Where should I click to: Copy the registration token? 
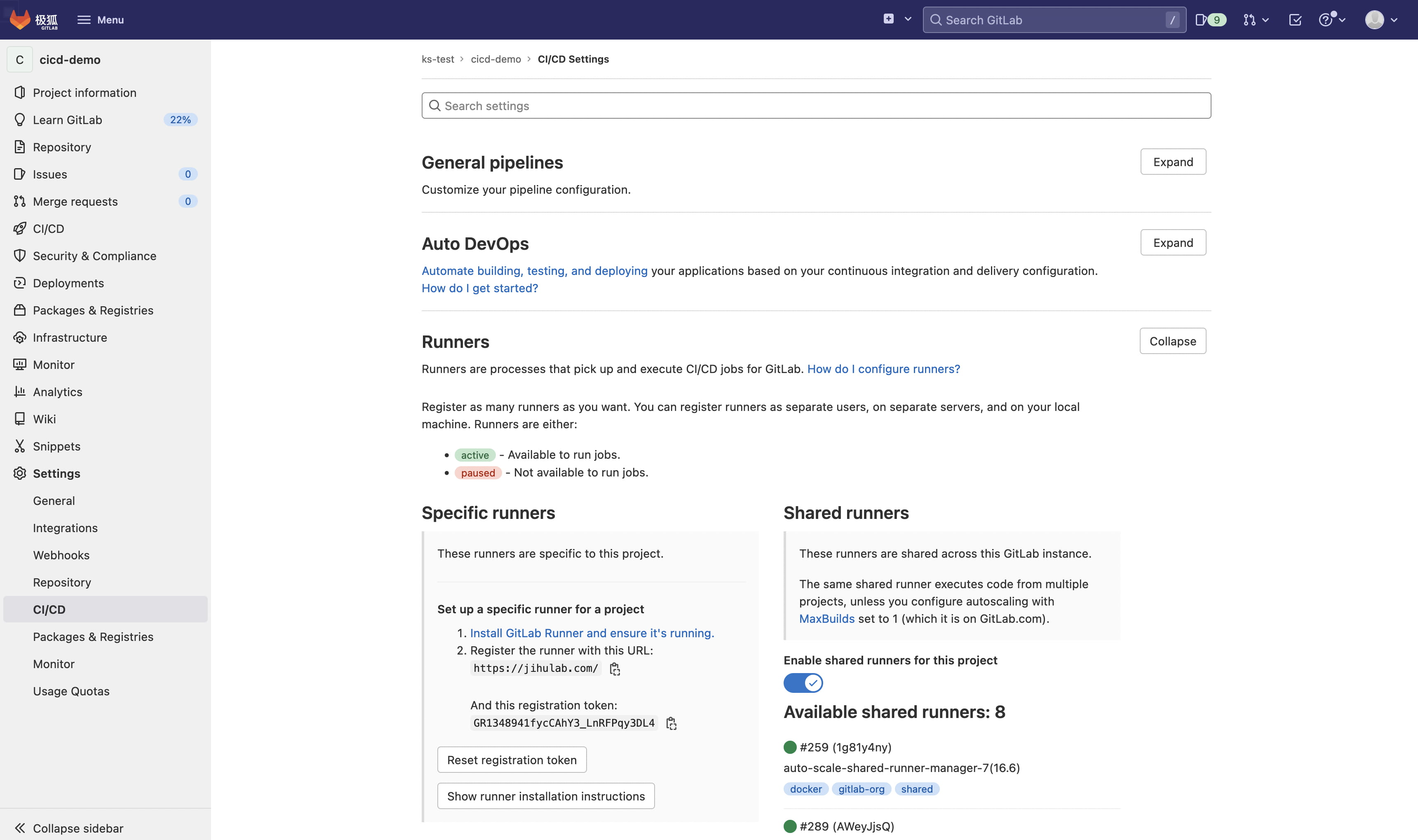pos(671,723)
